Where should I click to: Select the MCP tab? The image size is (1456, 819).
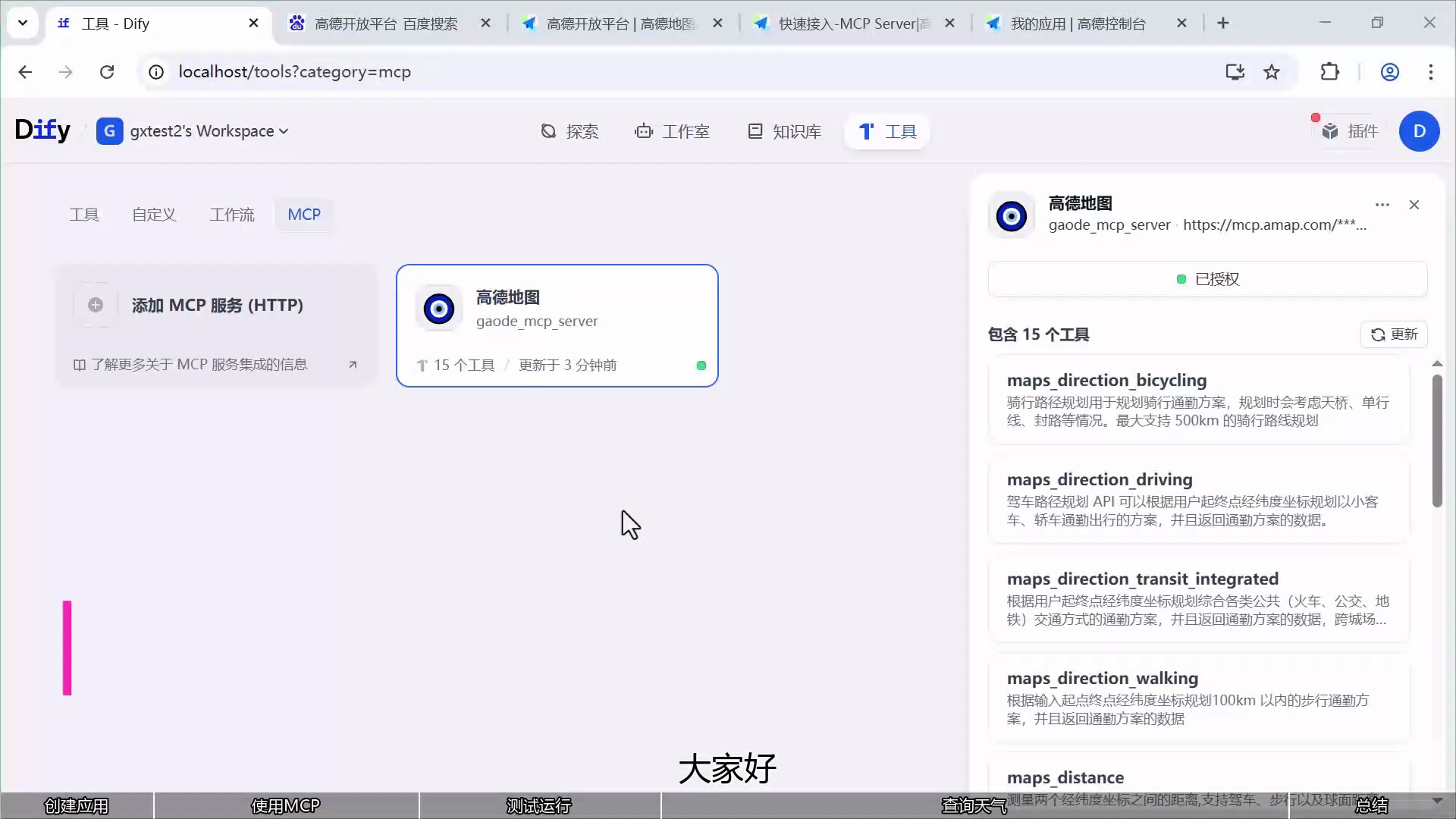tap(304, 215)
